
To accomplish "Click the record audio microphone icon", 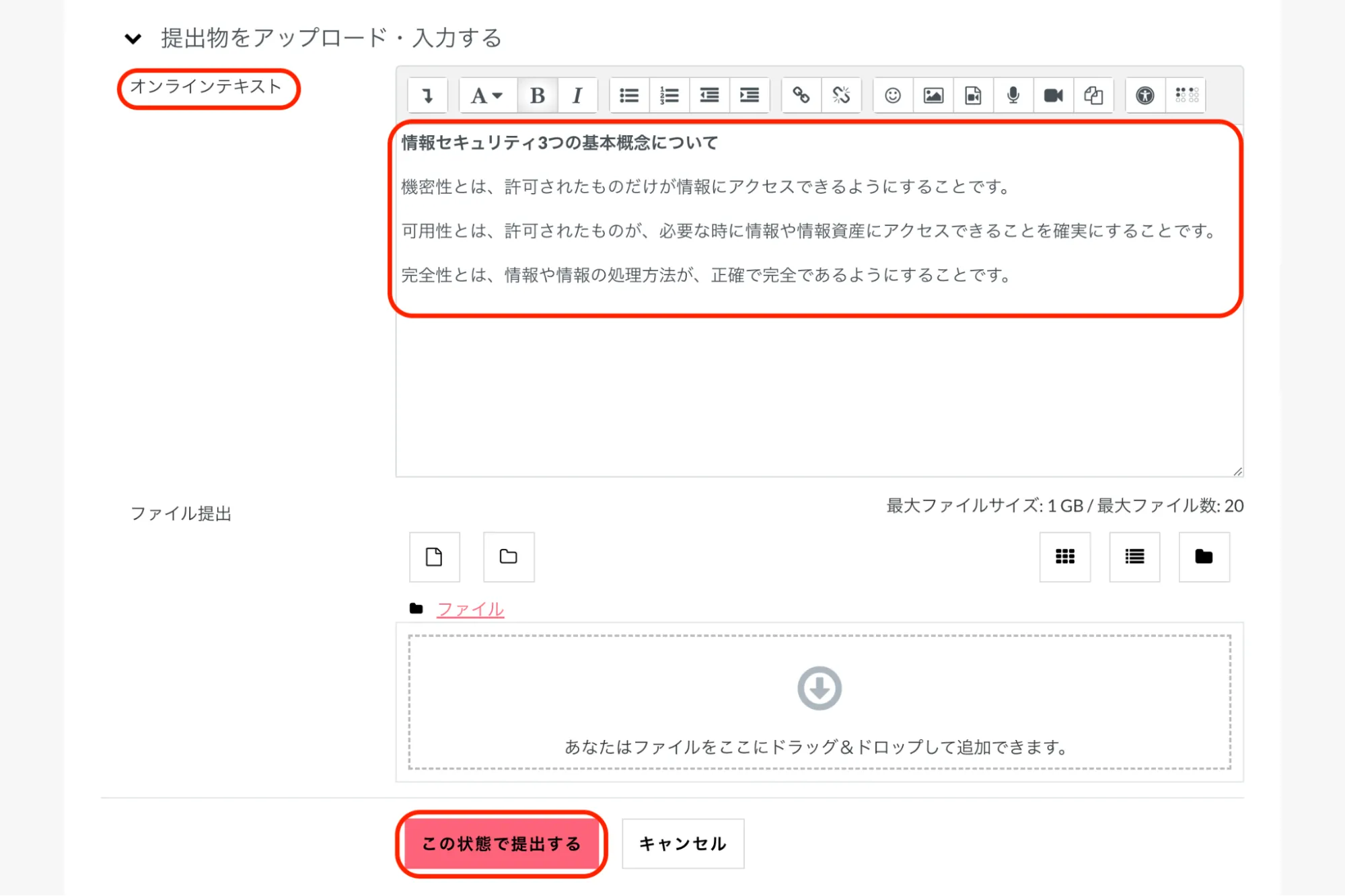I will click(1013, 96).
